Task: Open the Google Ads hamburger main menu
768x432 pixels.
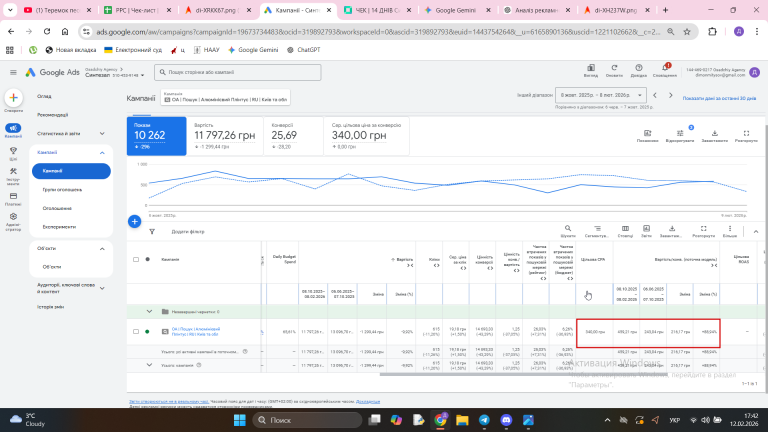Action: (x=12, y=73)
